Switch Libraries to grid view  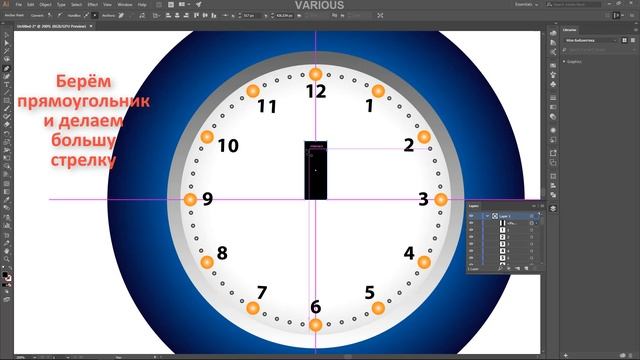coord(624,40)
